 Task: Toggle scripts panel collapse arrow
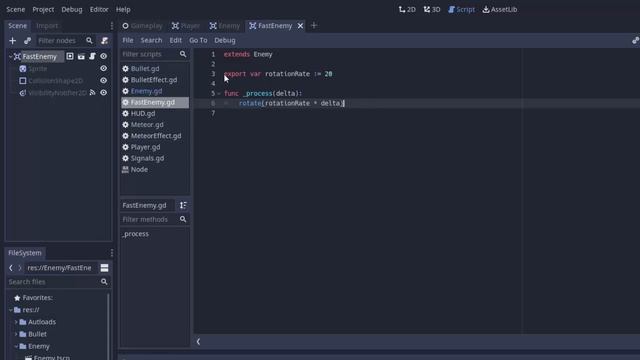pos(198,342)
